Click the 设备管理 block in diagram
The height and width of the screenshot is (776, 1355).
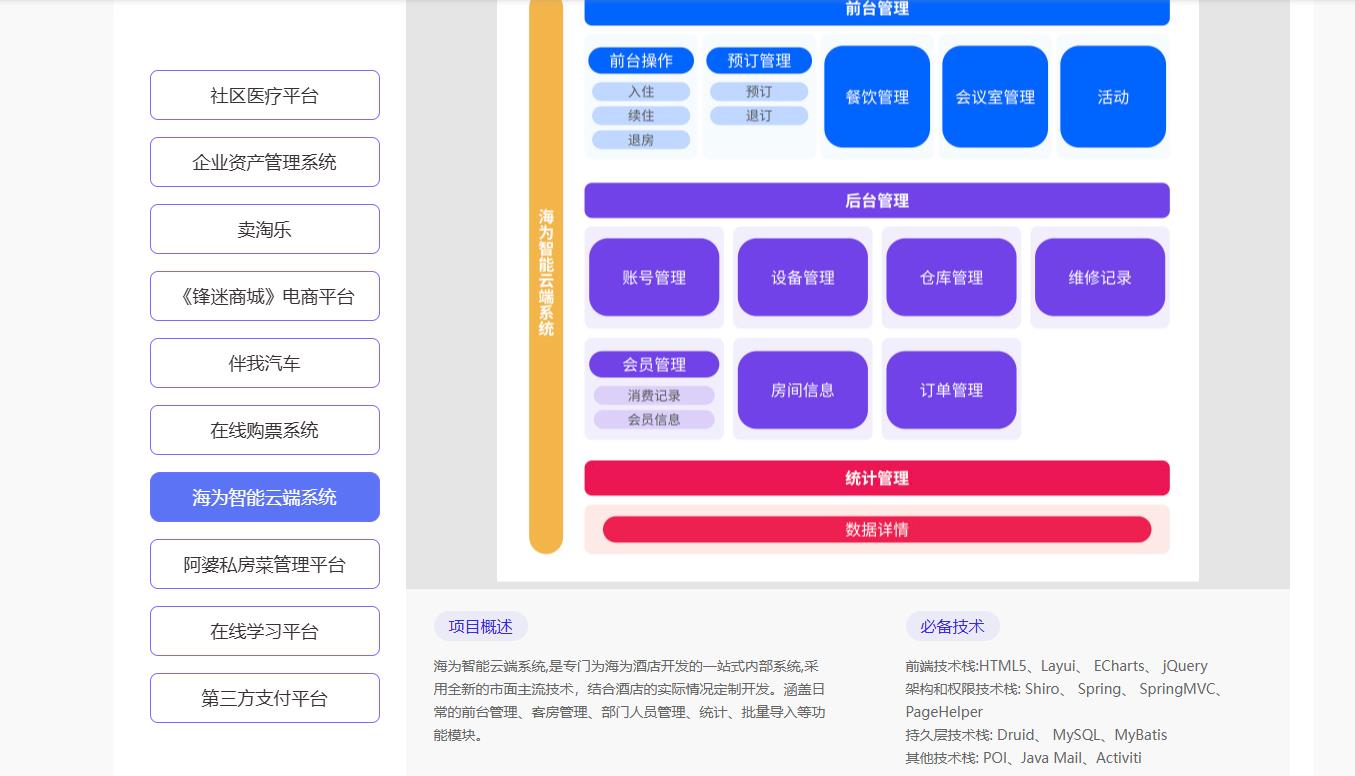click(x=802, y=278)
